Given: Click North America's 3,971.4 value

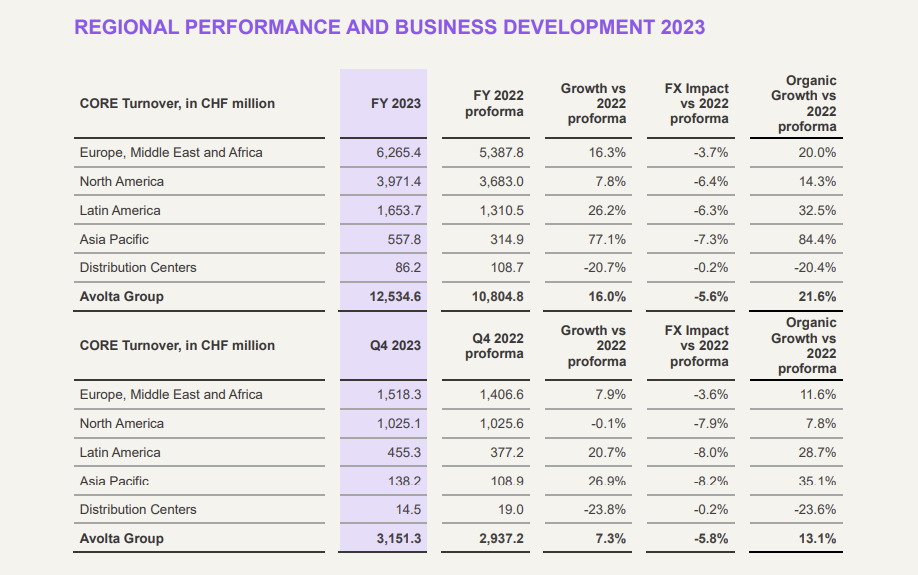Looking at the screenshot, I should point(399,182).
